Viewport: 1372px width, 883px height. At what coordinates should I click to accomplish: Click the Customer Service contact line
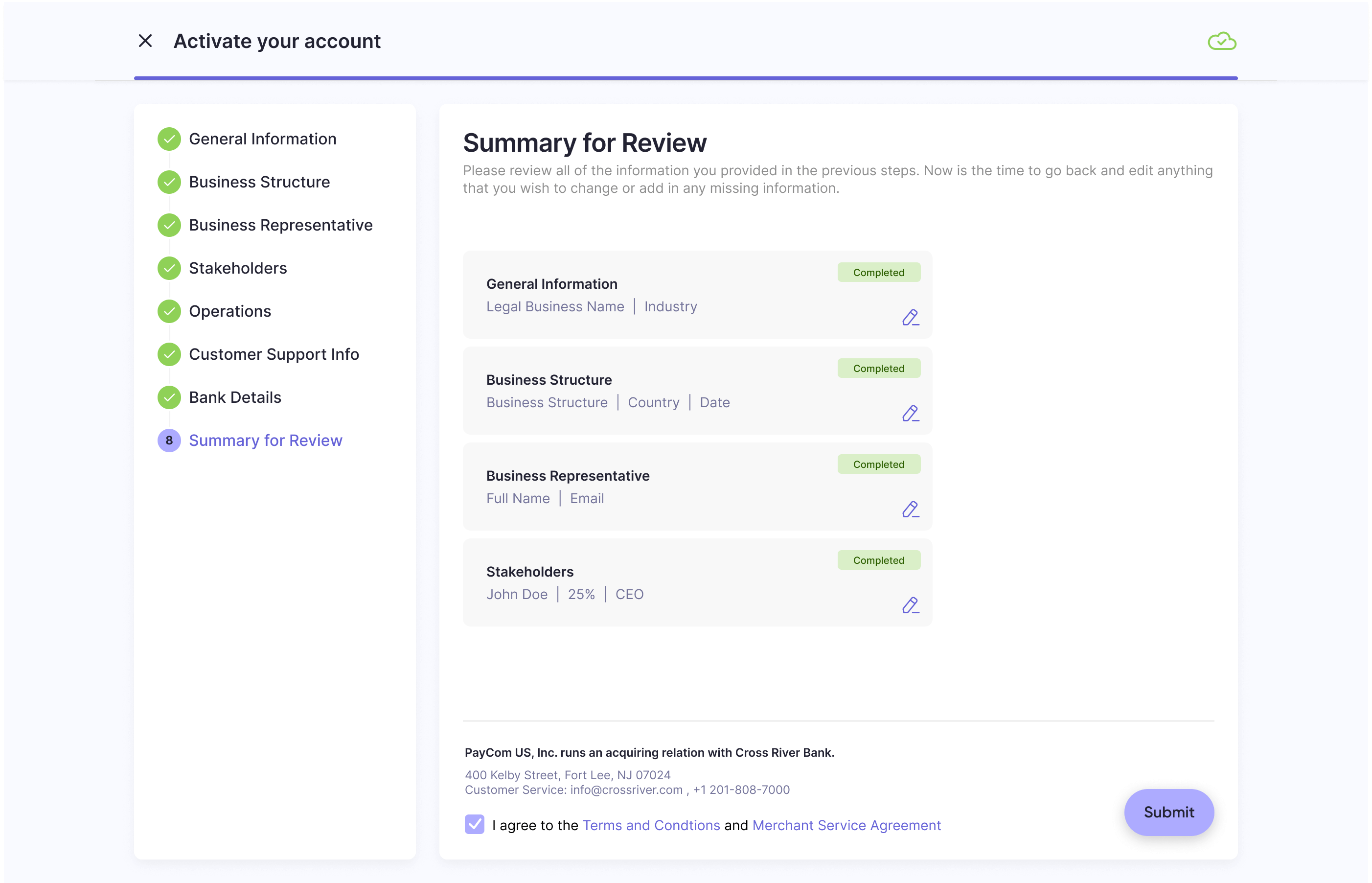[x=627, y=790]
